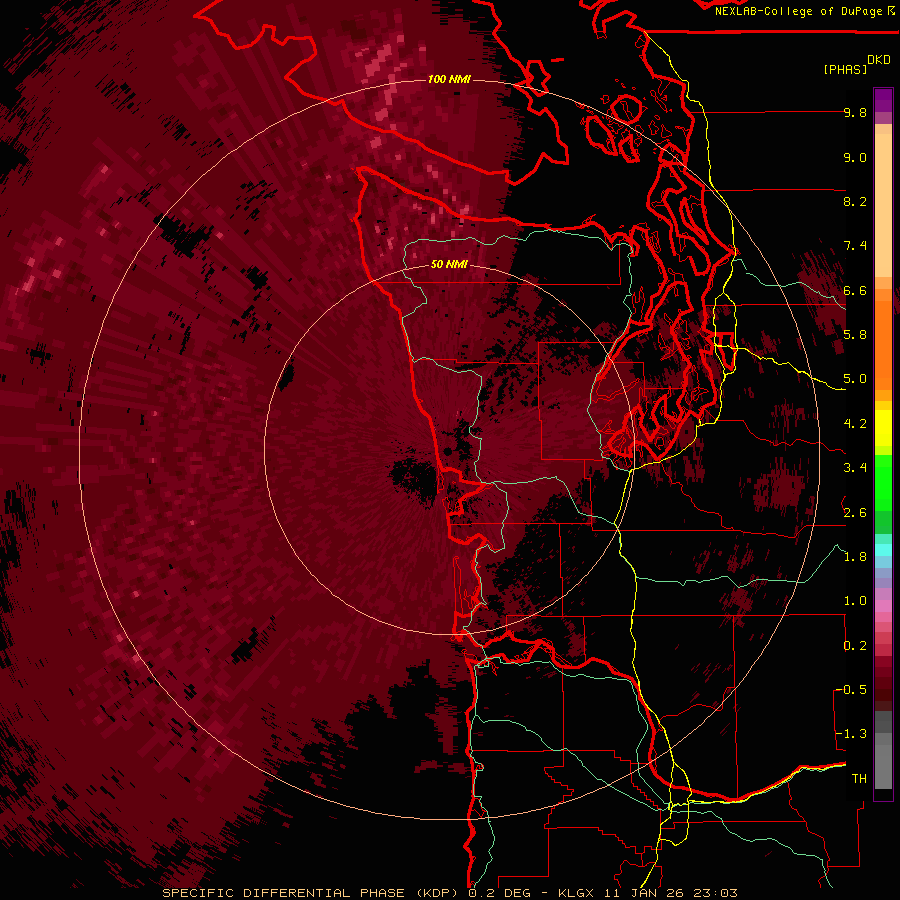The height and width of the screenshot is (900, 900).
Task: Click the TH label on the color scale
Action: [859, 779]
